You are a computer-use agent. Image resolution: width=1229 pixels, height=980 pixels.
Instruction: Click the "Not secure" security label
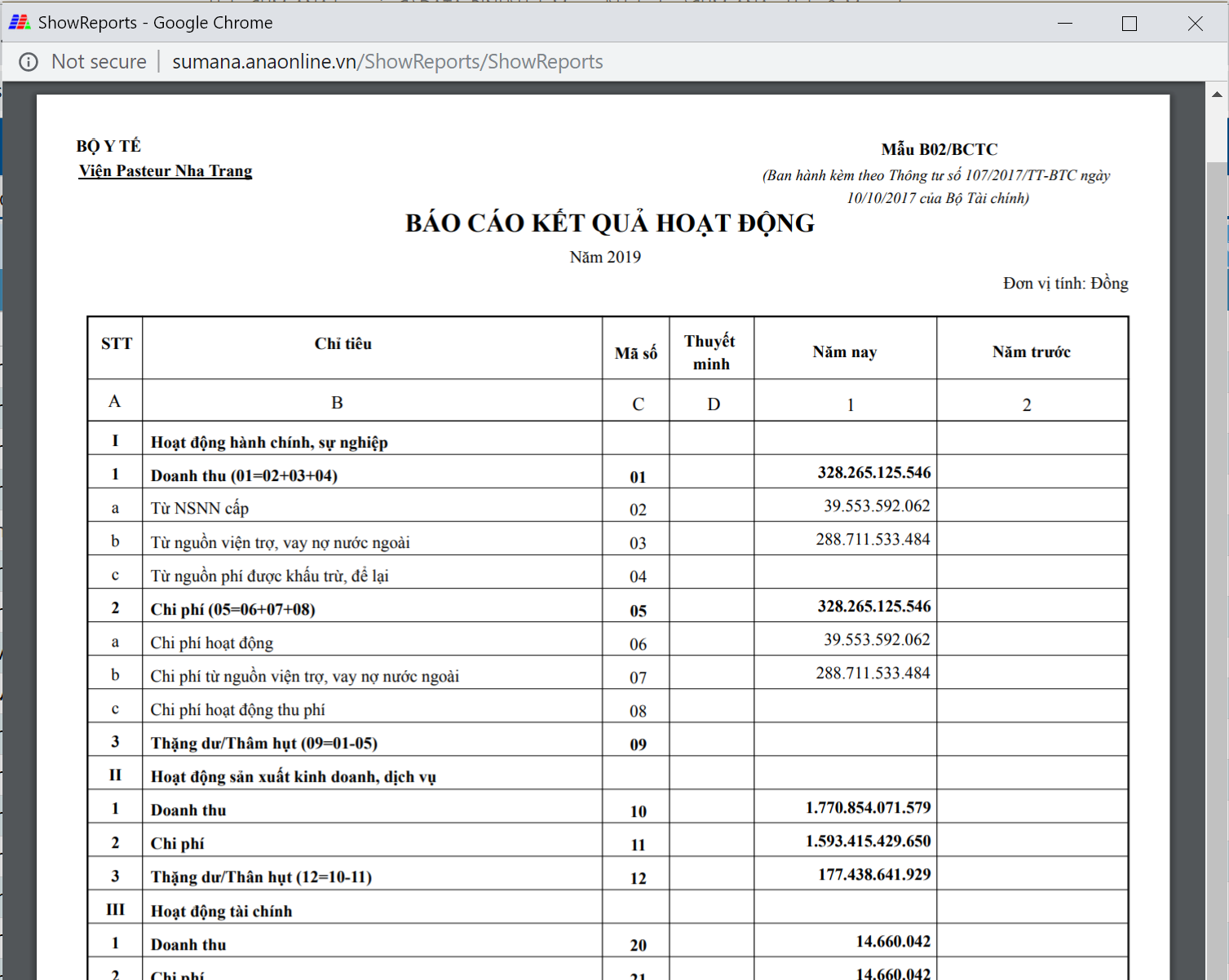[x=99, y=62]
